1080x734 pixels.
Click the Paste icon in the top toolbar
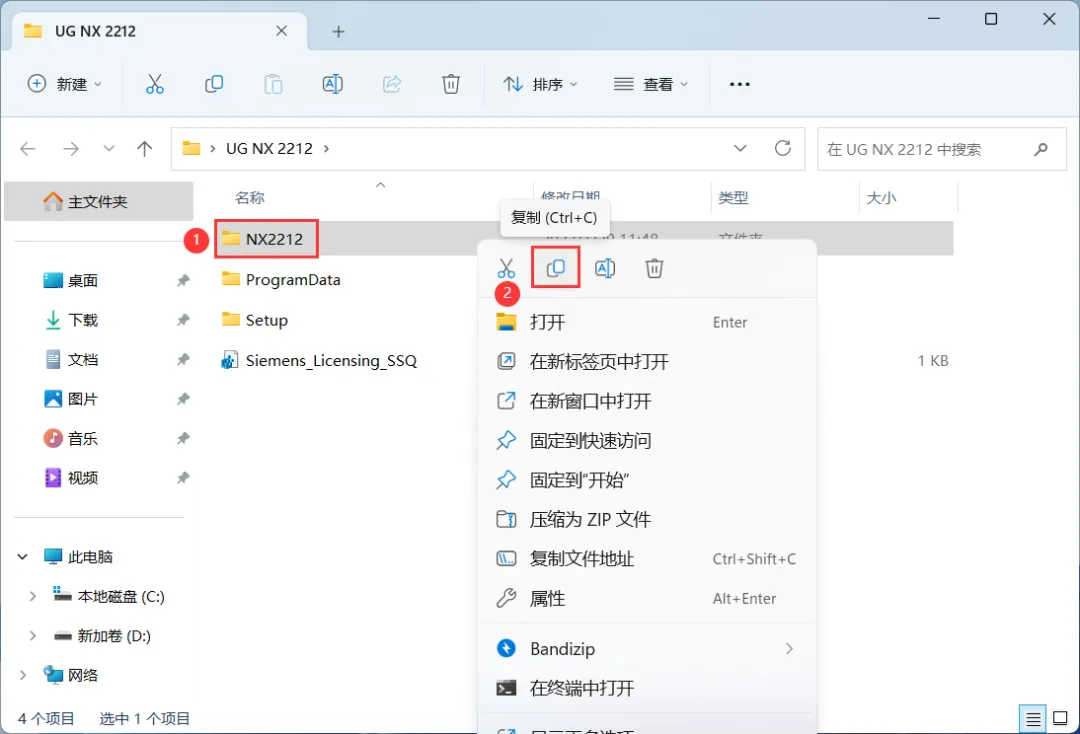tap(273, 84)
